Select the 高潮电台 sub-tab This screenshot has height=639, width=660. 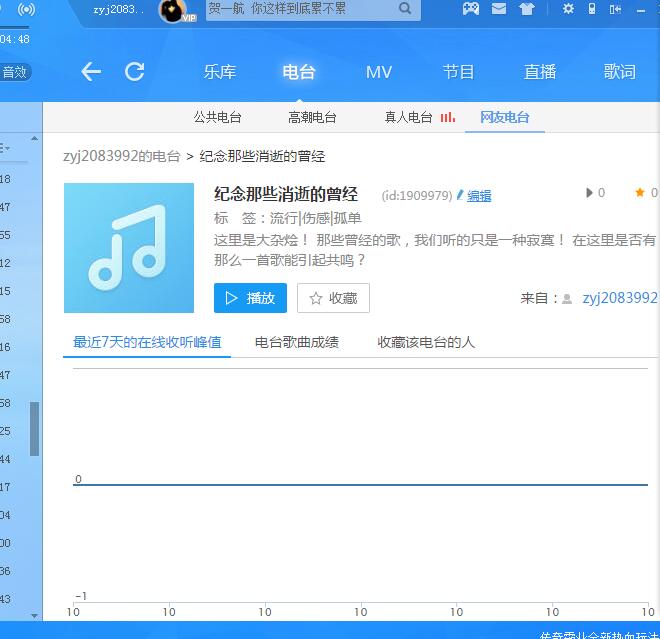(312, 117)
